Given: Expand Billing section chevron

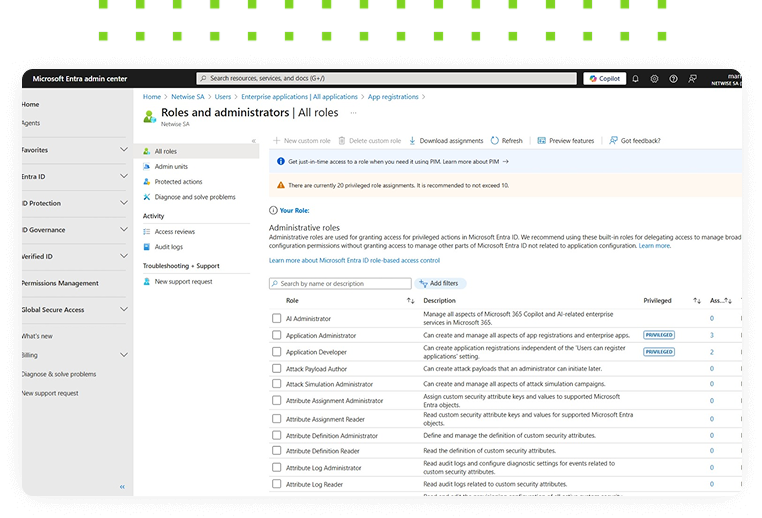Looking at the screenshot, I should coord(124,355).
